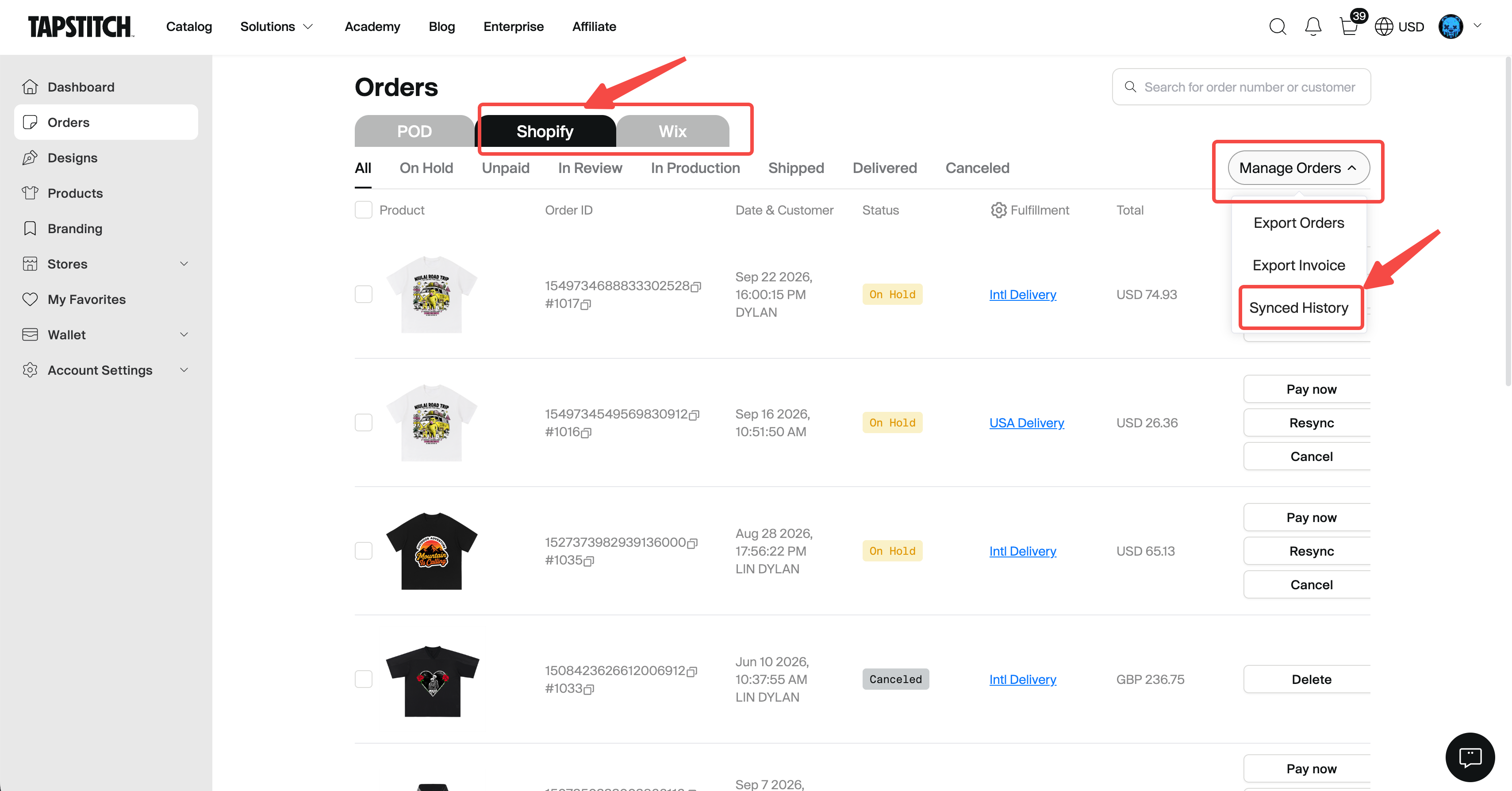Open the search magnifier in the top bar
Image resolution: width=1512 pixels, height=791 pixels.
pyautogui.click(x=1277, y=27)
